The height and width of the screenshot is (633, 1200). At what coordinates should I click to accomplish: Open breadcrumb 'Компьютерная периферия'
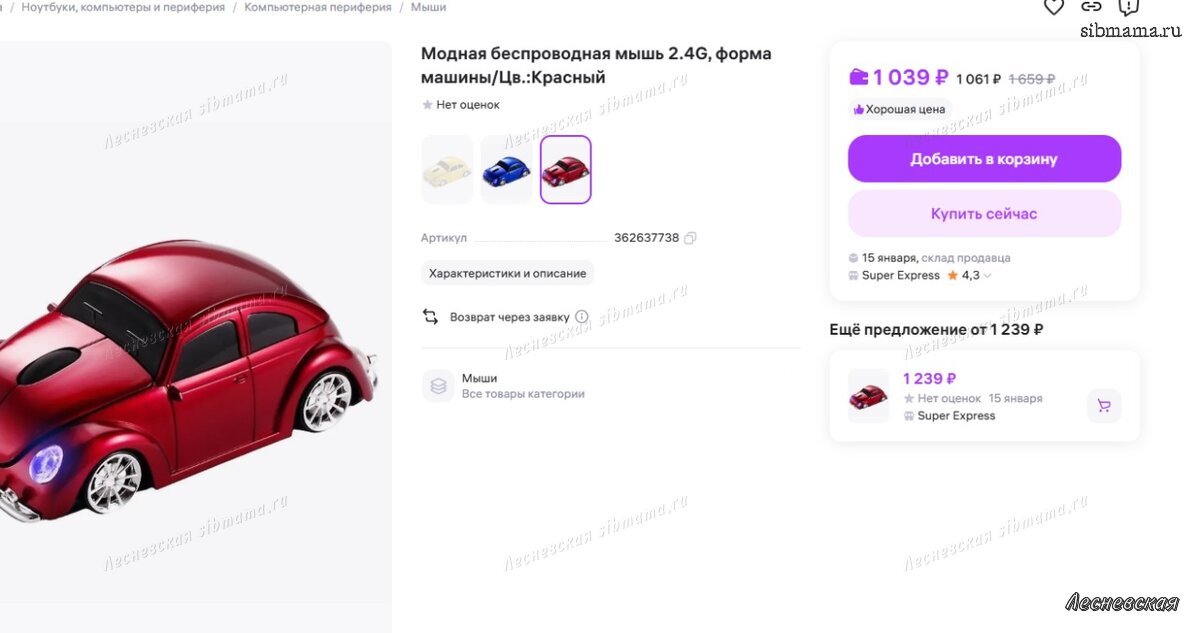[x=318, y=7]
